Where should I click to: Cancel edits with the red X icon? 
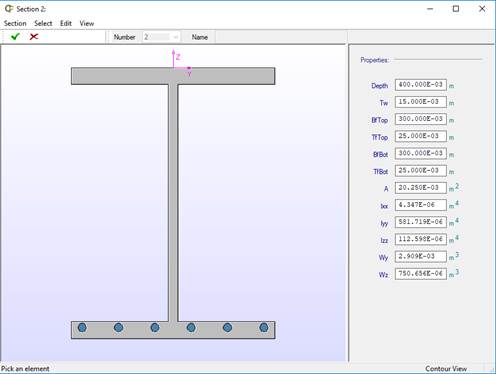tap(34, 37)
